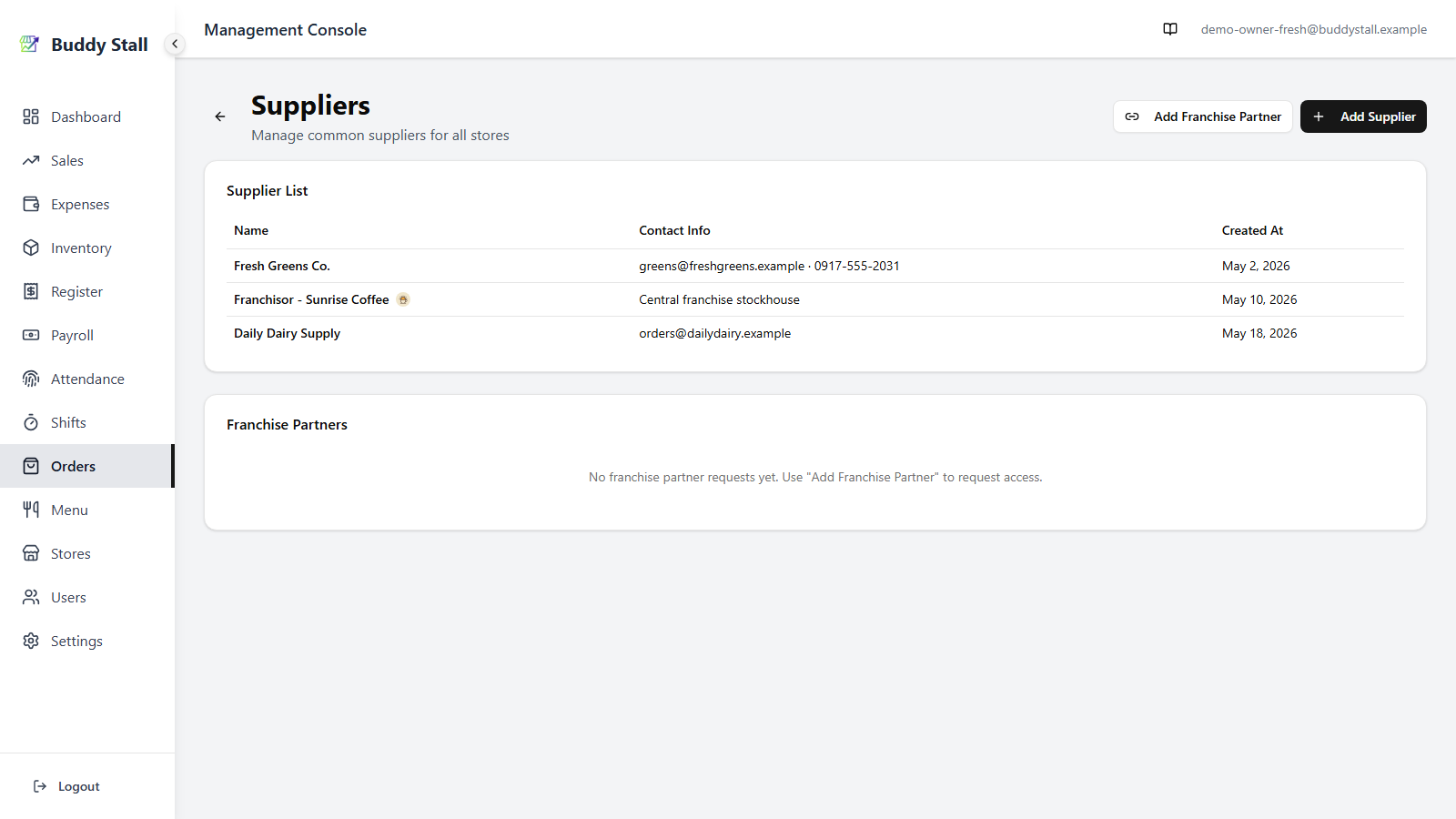Open the documentation book icon
This screenshot has height=819, width=1456.
point(1170,29)
